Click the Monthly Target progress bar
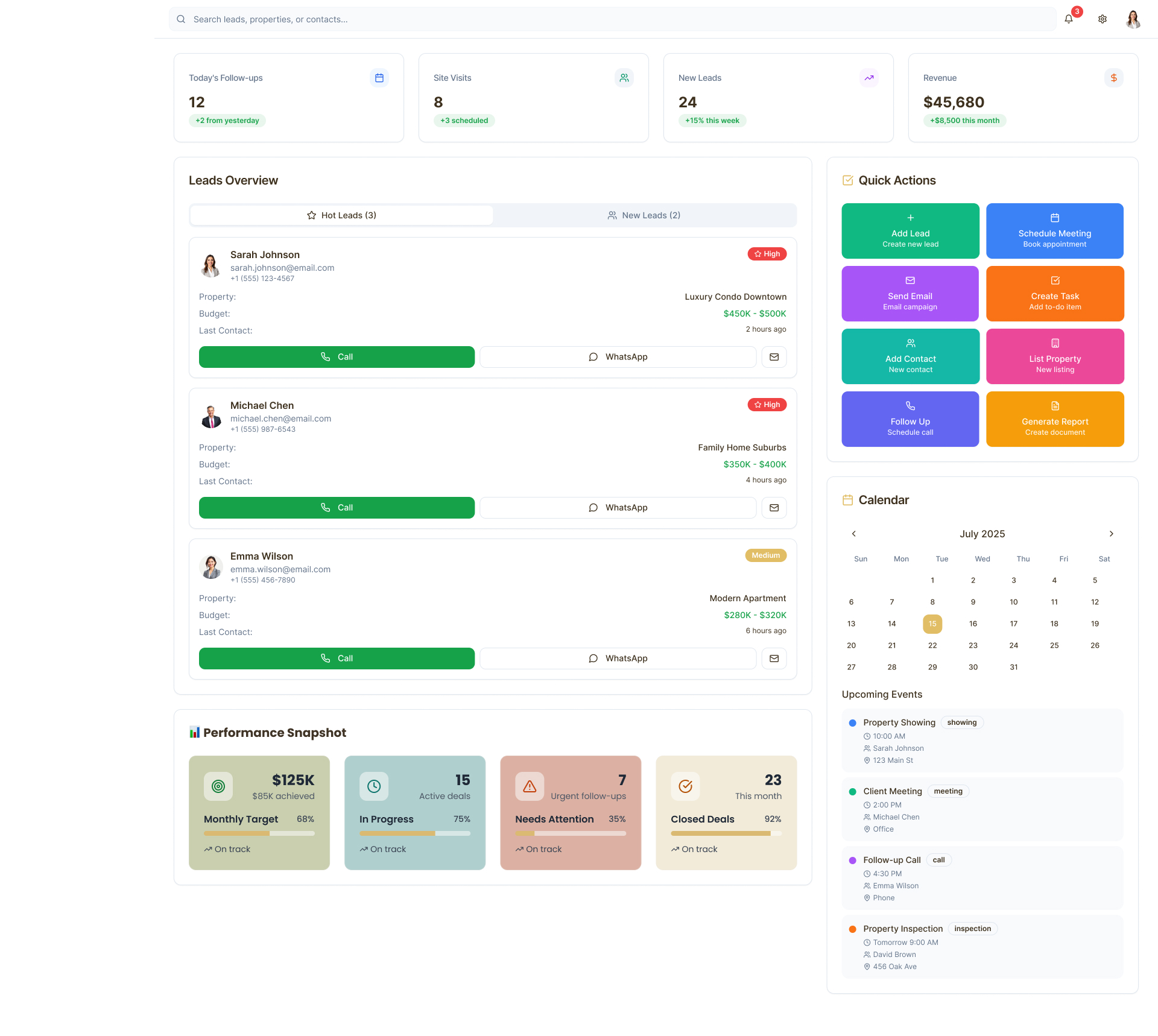The width and height of the screenshot is (1158, 1036). (x=259, y=833)
